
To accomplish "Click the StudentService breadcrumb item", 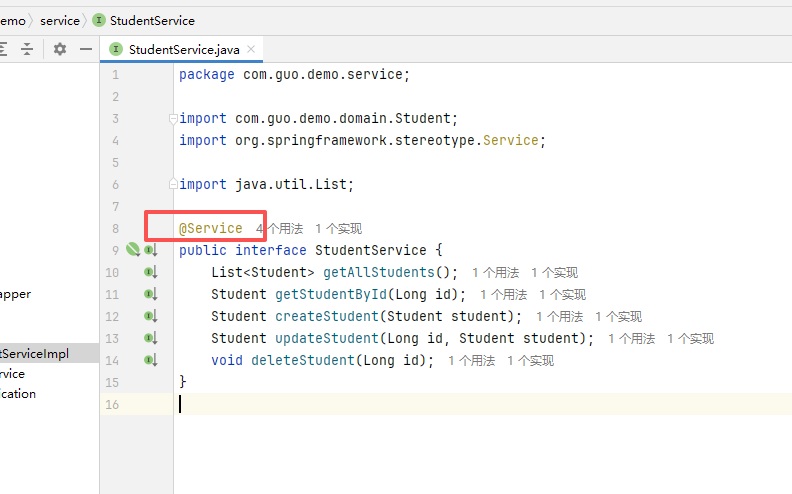I will [151, 20].
